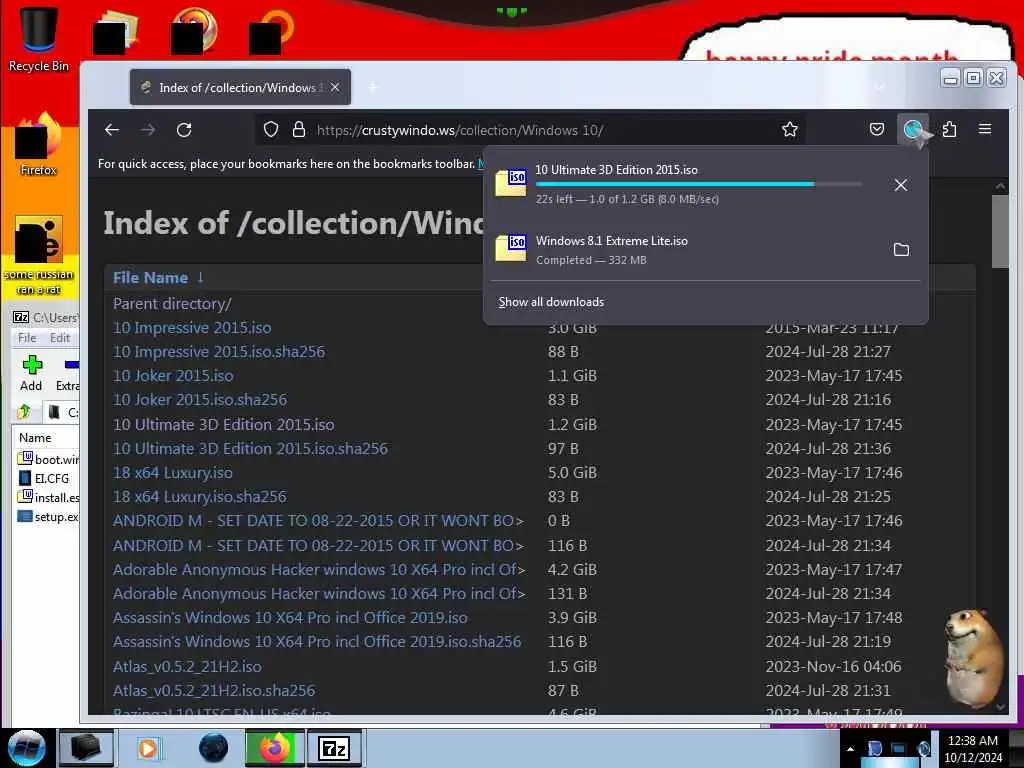1024x768 pixels.
Task: Reload the page with the refresh icon
Action: point(184,130)
